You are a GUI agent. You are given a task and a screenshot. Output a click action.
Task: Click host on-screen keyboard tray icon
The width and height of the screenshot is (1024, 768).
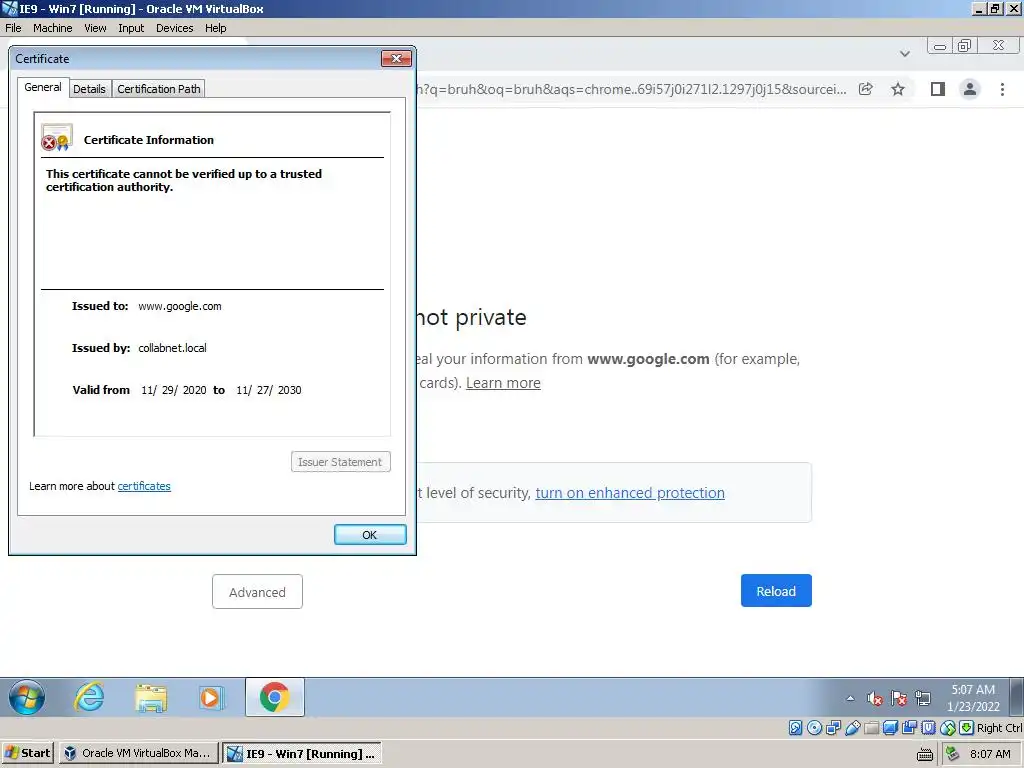point(925,754)
